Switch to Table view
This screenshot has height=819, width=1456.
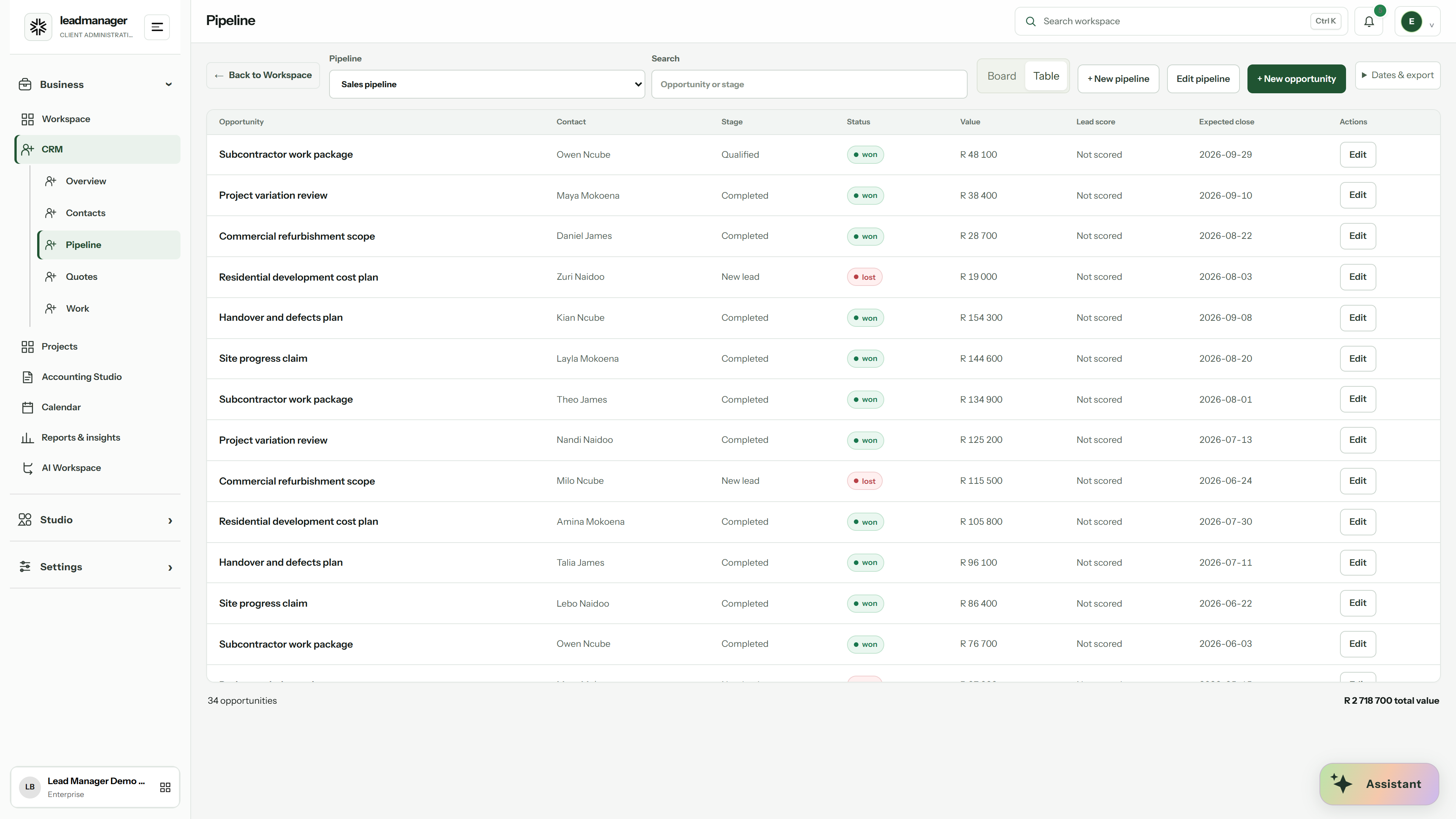coord(1046,76)
